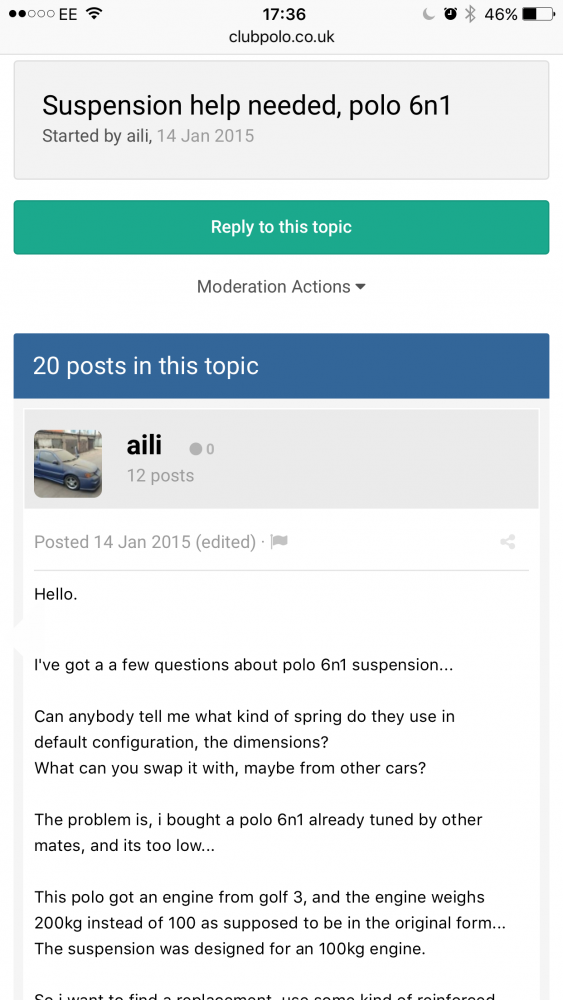This screenshot has height=1000, width=563.
Task: Click the Posted 14 Jan 2015 timestamp
Action: (112, 542)
